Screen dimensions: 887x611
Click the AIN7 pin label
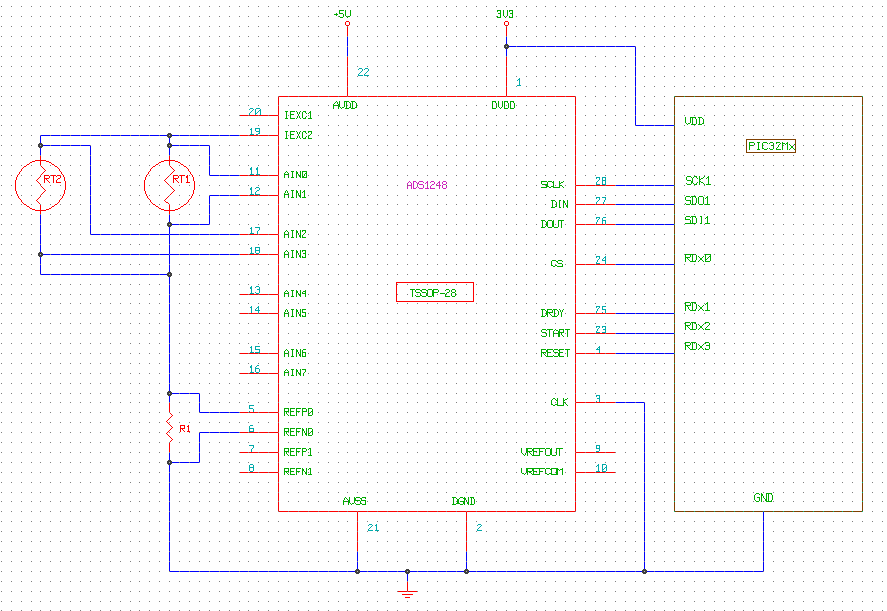click(x=295, y=373)
